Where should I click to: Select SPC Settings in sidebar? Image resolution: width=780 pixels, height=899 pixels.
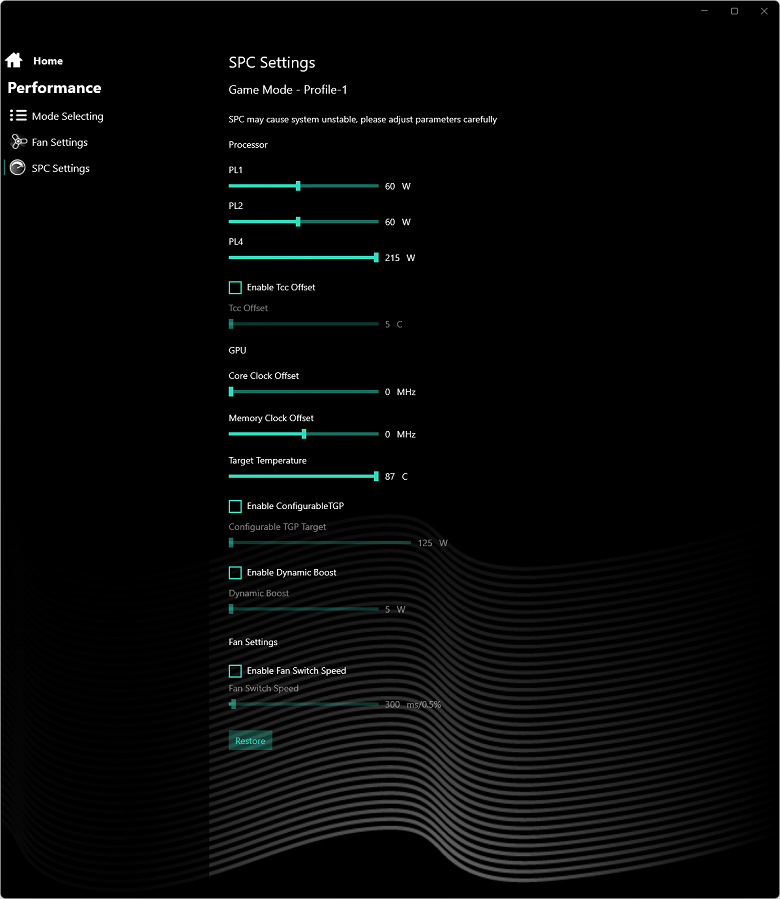61,169
